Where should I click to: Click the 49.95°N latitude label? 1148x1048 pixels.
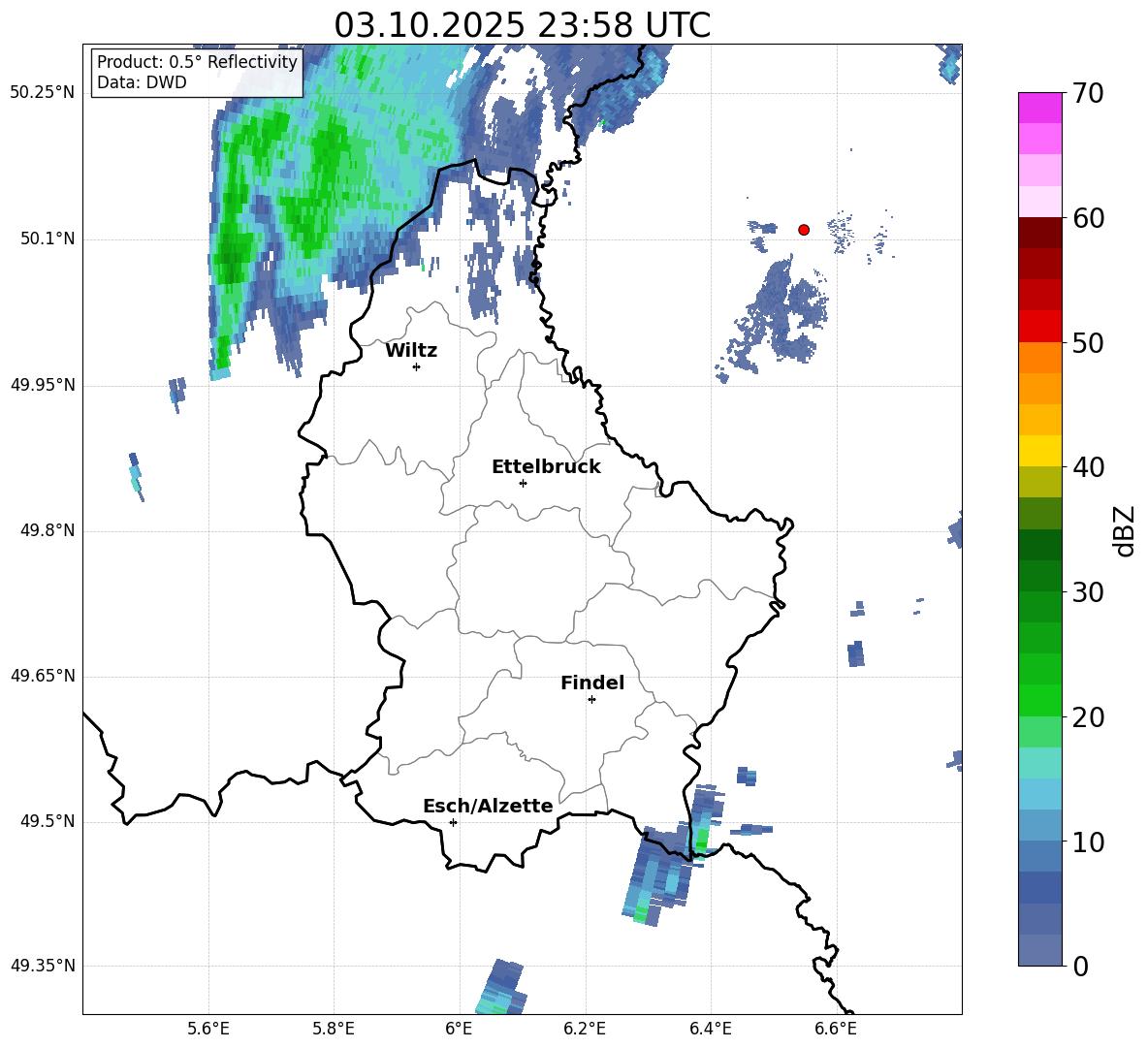tap(43, 385)
